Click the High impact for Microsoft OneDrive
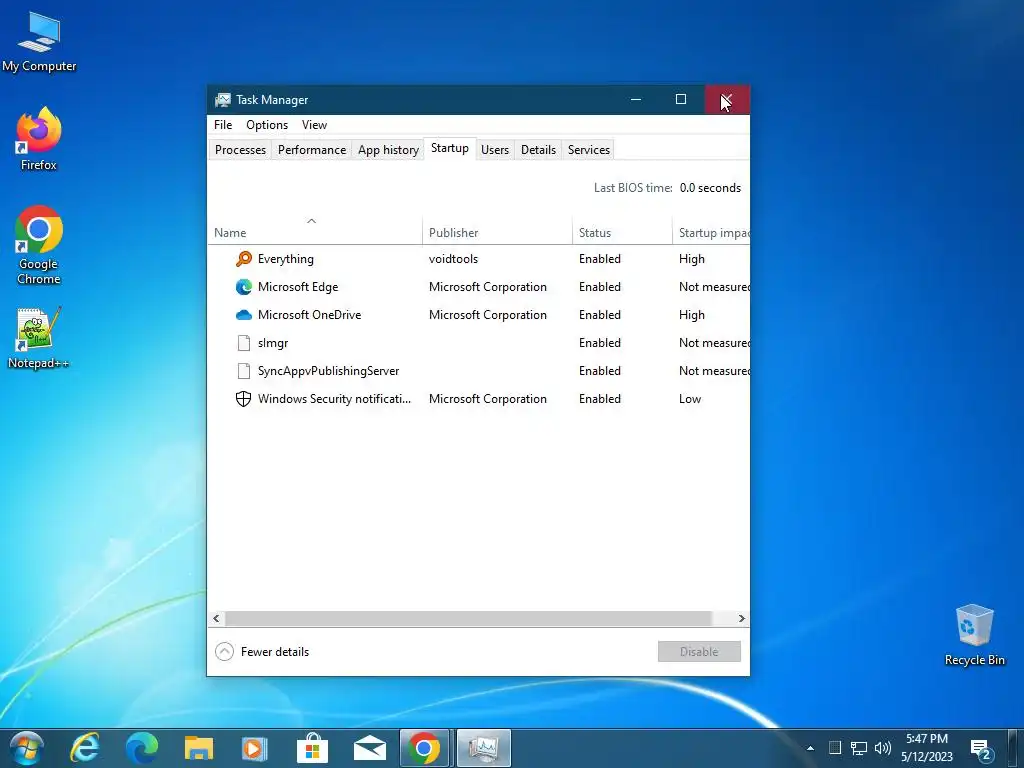Image resolution: width=1024 pixels, height=768 pixels. tap(692, 315)
